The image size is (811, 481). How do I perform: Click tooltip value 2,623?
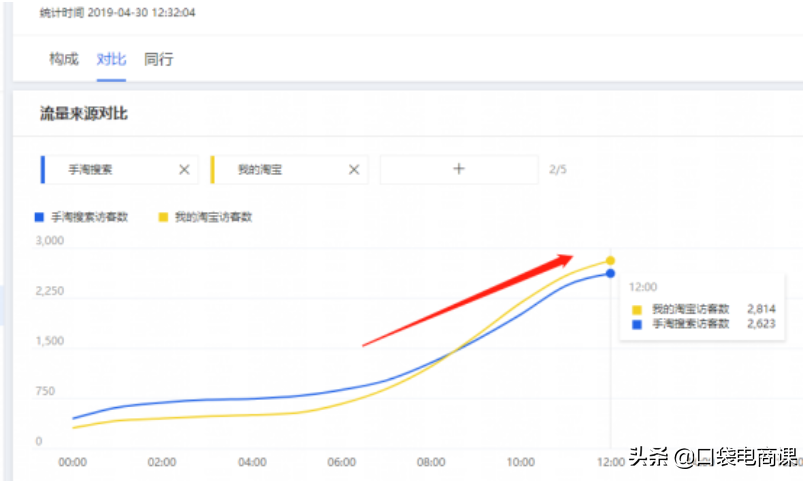761,324
